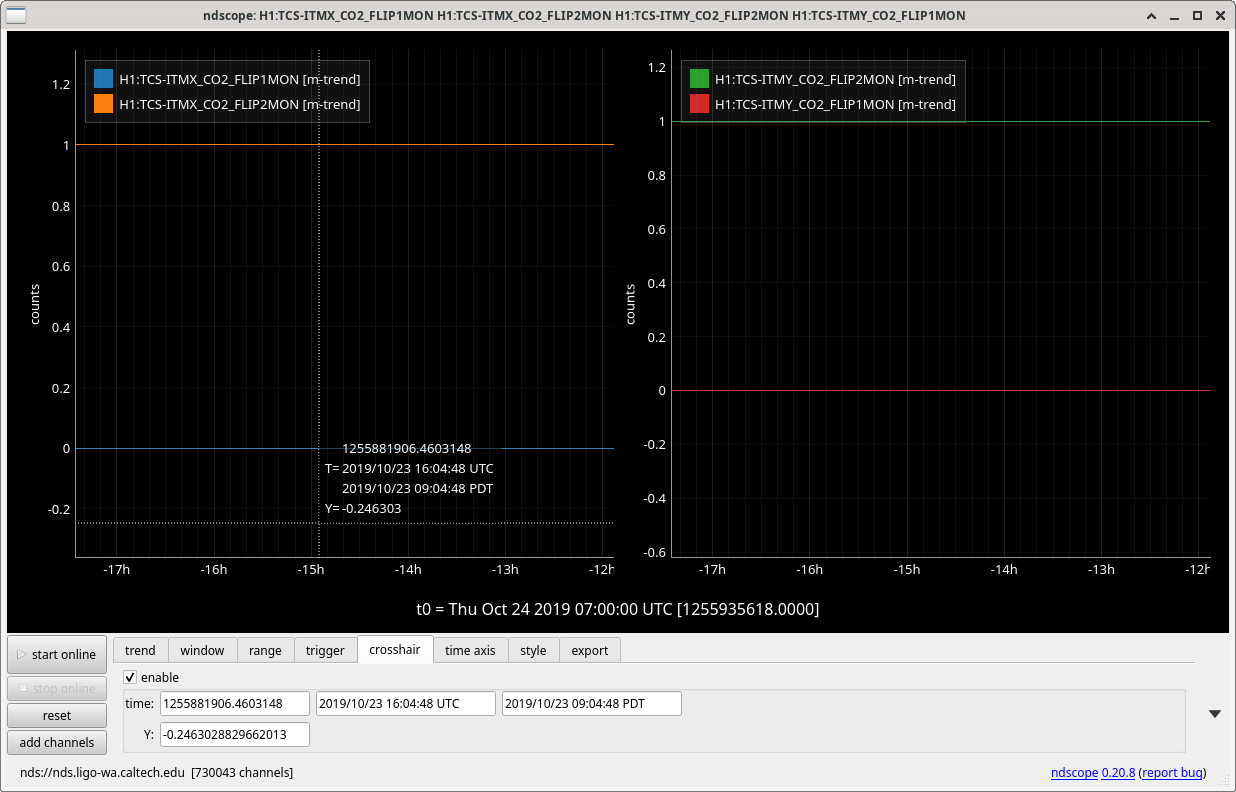Click the start online button
The image size is (1236, 792).
coord(57,654)
